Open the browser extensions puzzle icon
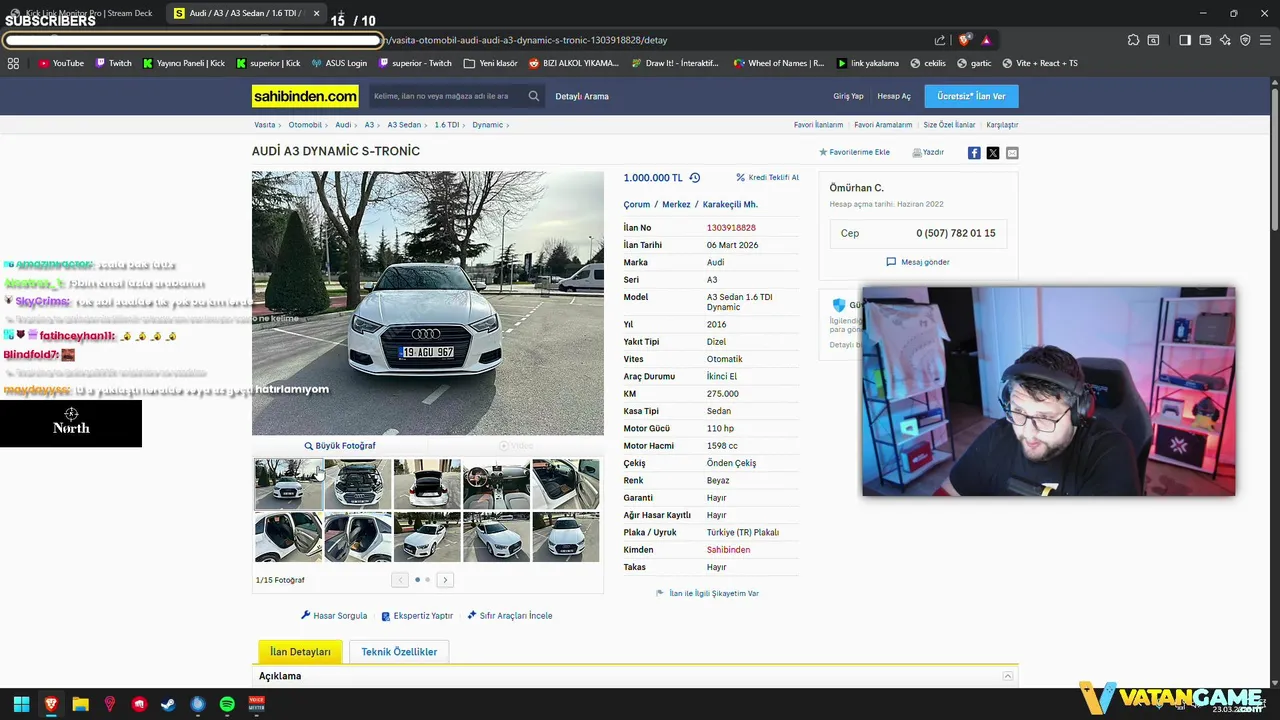1280x720 pixels. tap(1133, 40)
